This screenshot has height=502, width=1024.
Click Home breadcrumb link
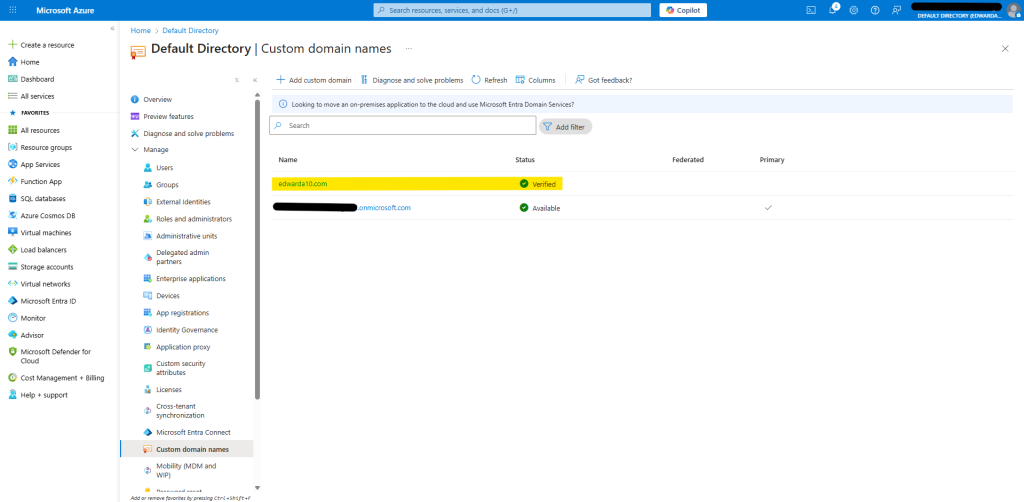pos(140,31)
